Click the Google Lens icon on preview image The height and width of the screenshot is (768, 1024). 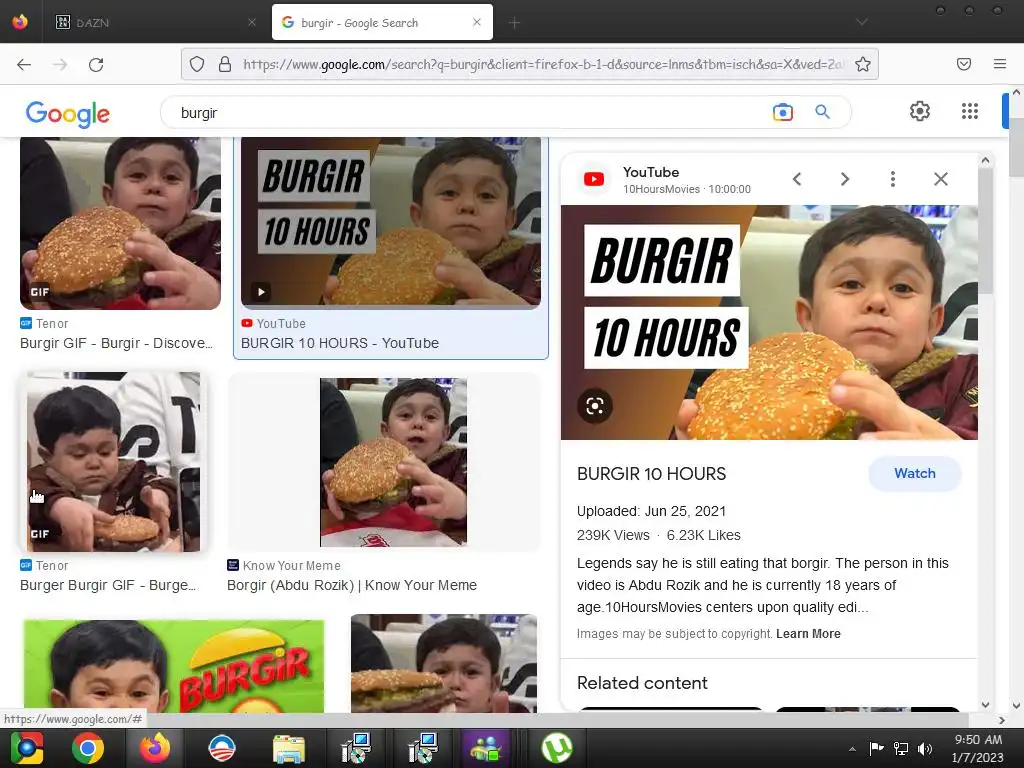[595, 406]
